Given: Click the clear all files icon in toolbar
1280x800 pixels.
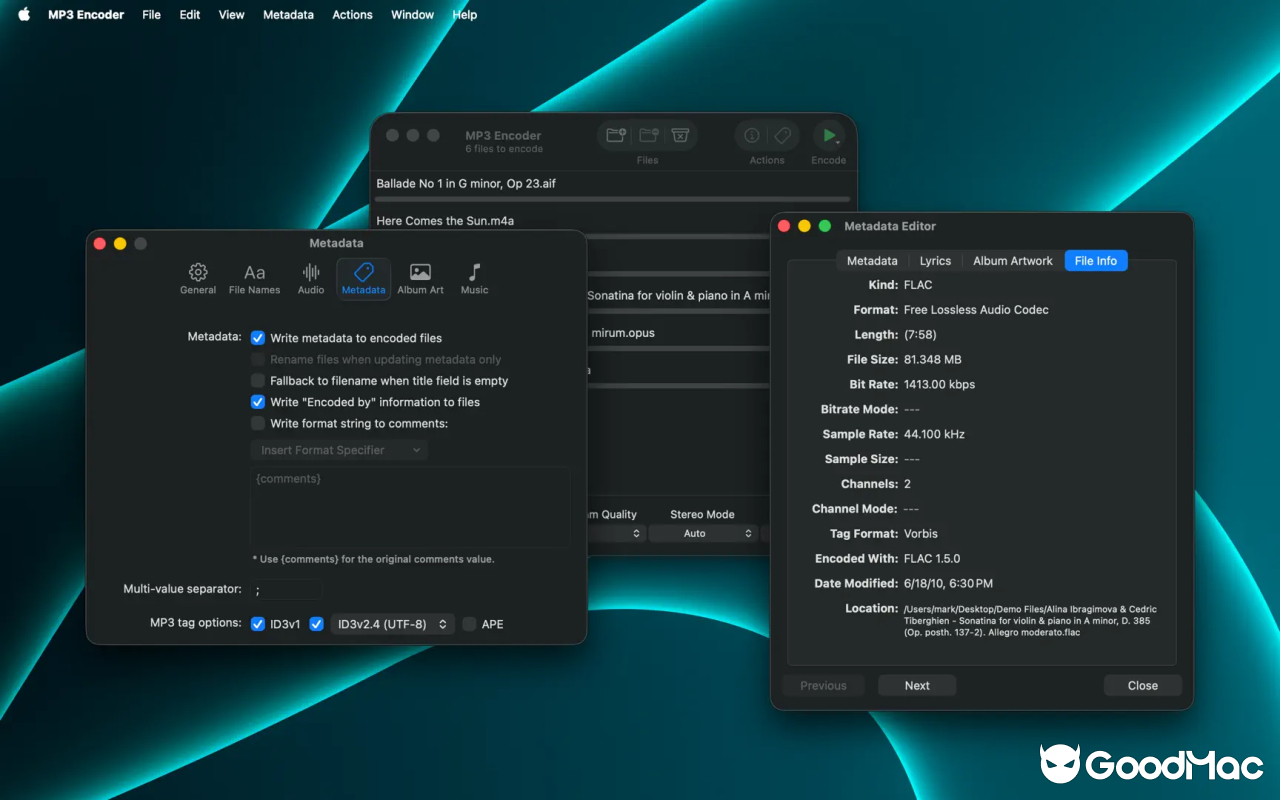Looking at the screenshot, I should 679,135.
